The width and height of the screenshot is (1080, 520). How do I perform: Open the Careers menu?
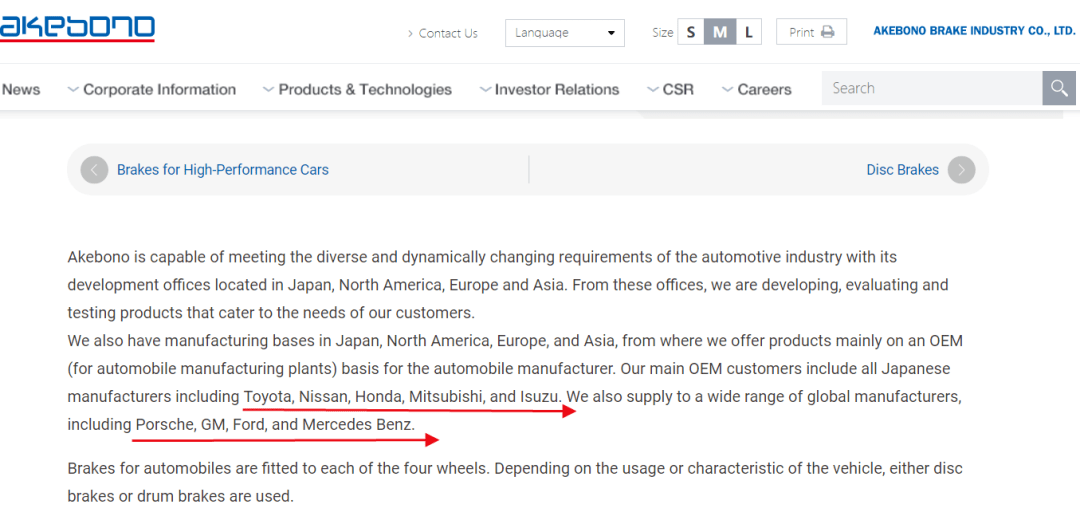point(757,89)
